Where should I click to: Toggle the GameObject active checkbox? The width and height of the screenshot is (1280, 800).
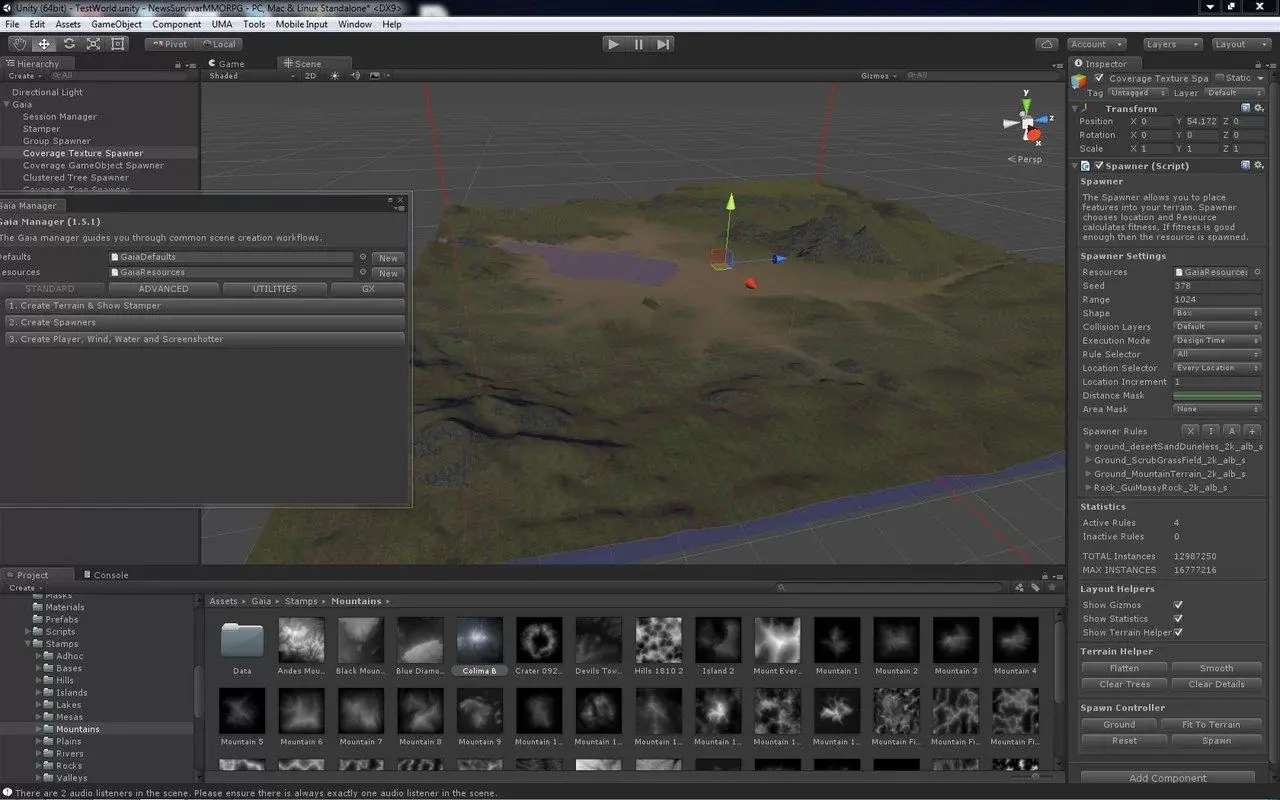pyautogui.click(x=1100, y=78)
